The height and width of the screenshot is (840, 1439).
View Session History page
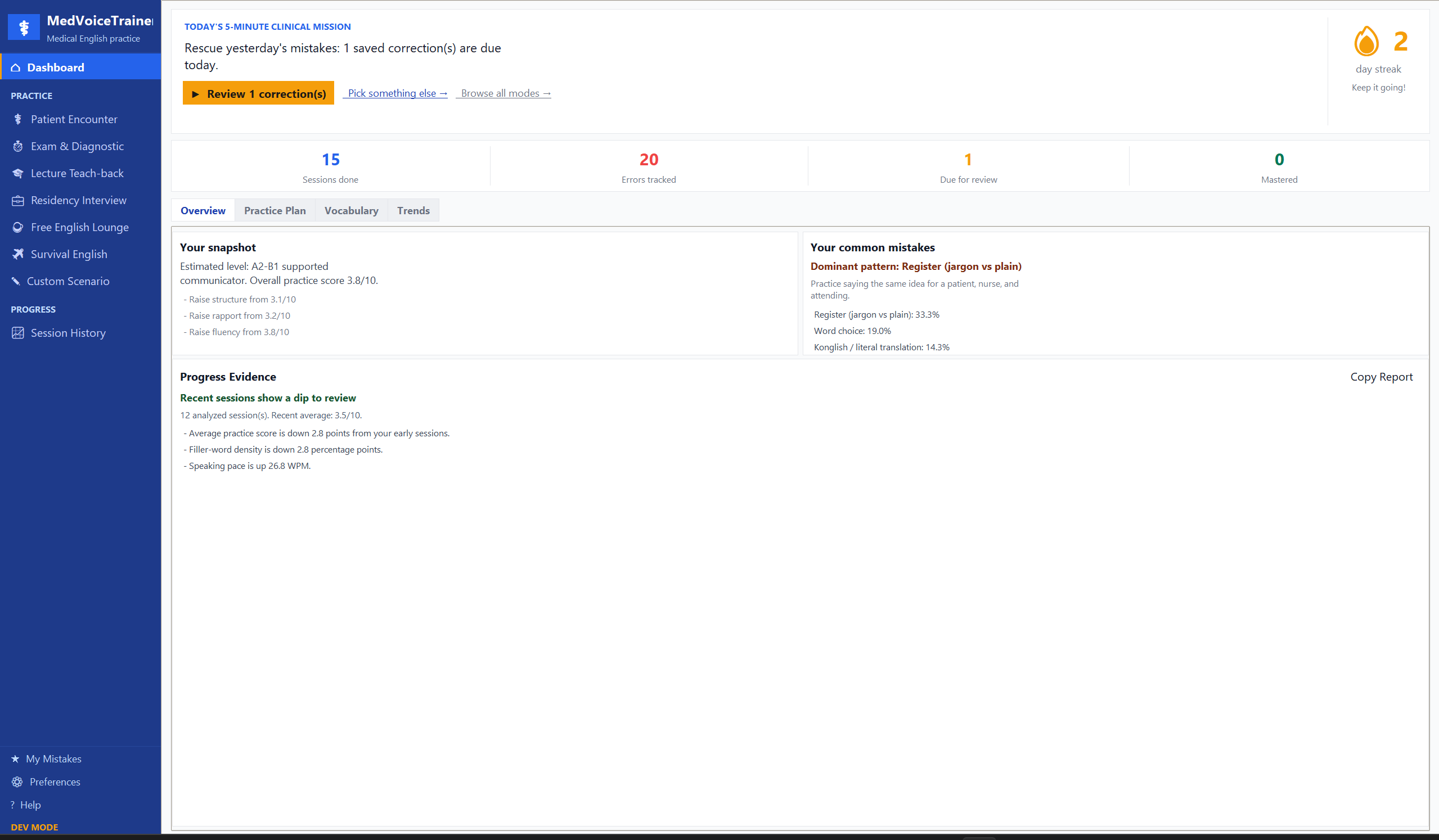pos(80,333)
